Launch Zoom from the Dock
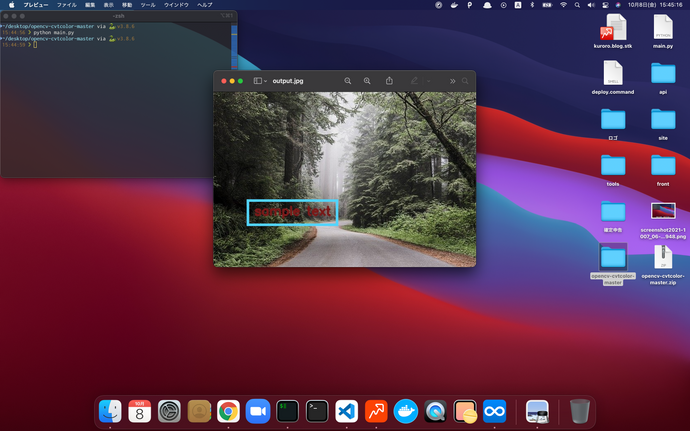The image size is (690, 431). (258, 411)
